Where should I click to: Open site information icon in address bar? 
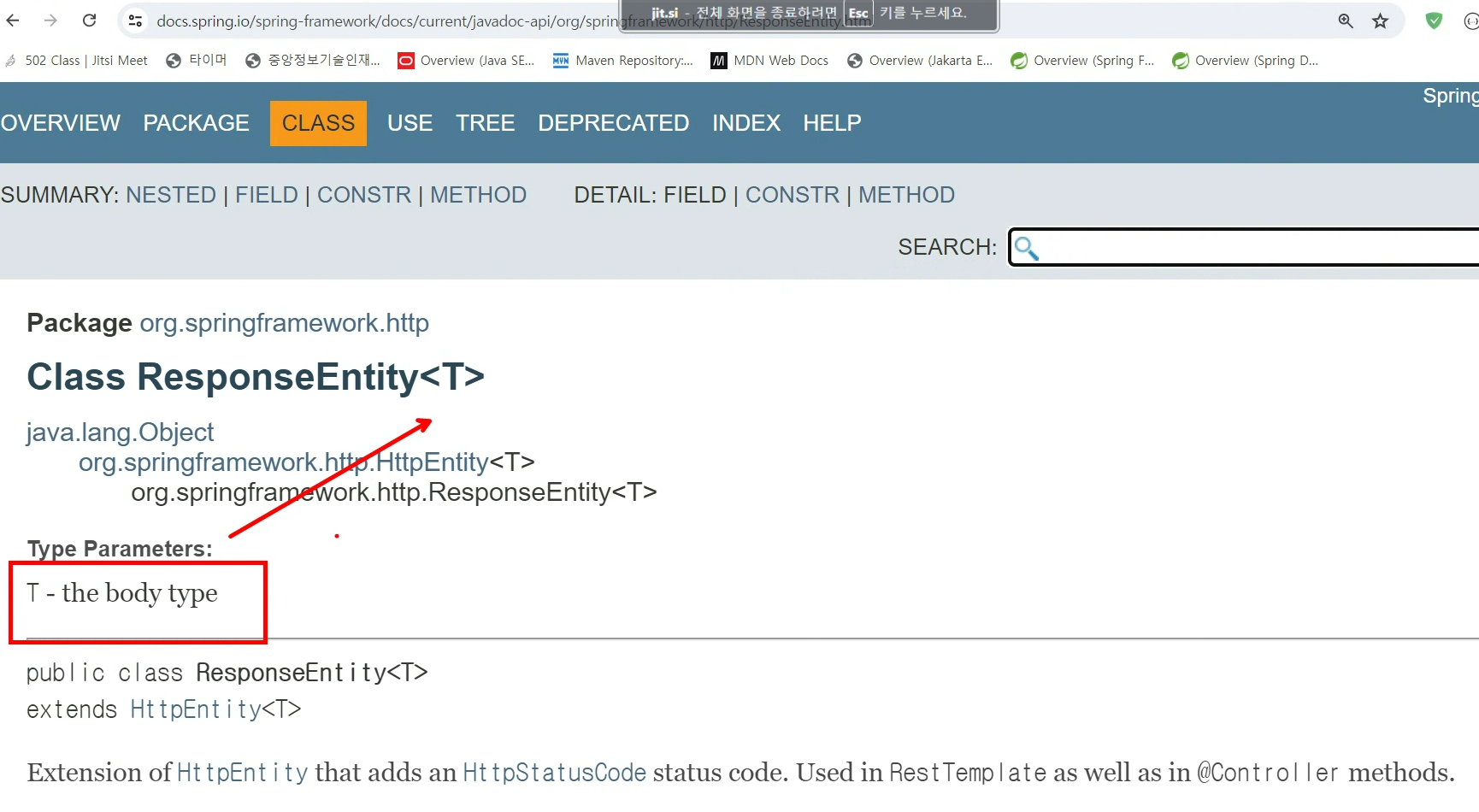click(x=135, y=21)
